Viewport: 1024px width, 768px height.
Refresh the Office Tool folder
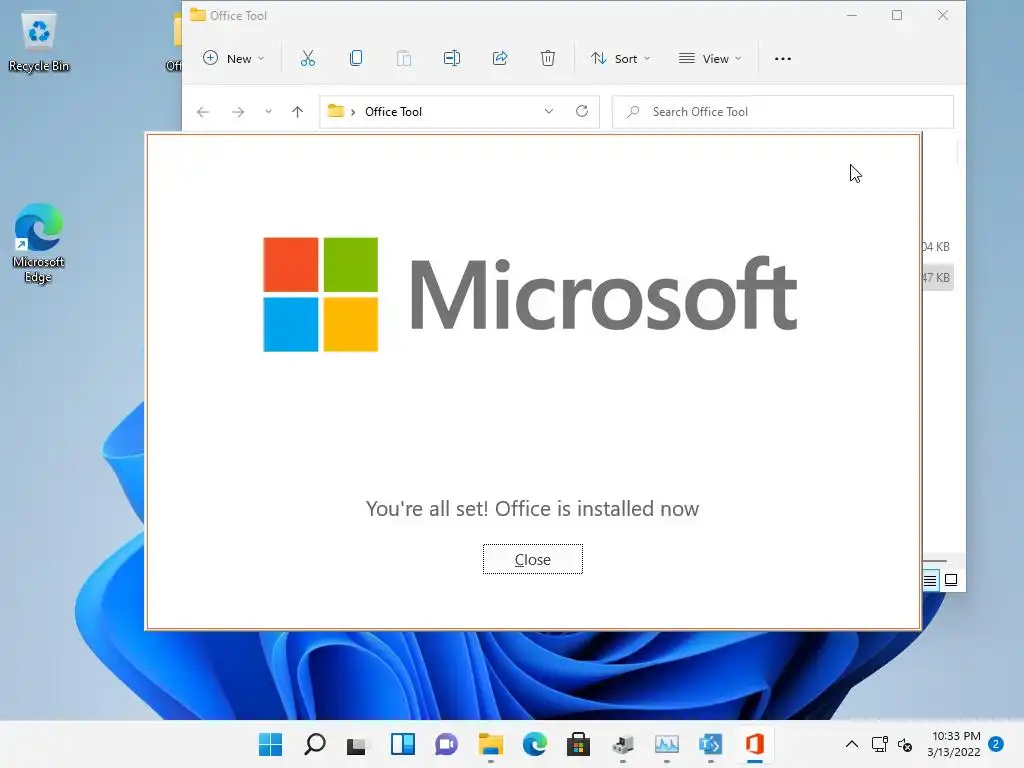click(582, 111)
